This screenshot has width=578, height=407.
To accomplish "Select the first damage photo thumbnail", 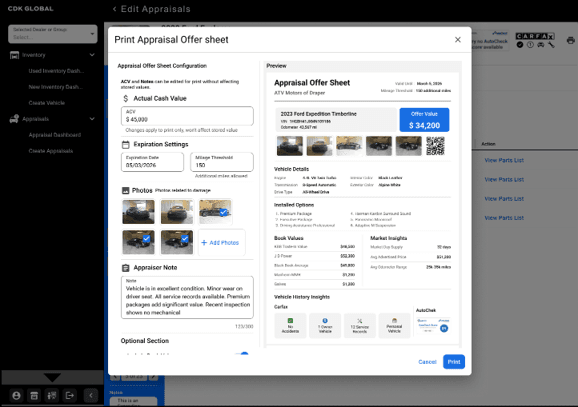I will coord(139,212).
